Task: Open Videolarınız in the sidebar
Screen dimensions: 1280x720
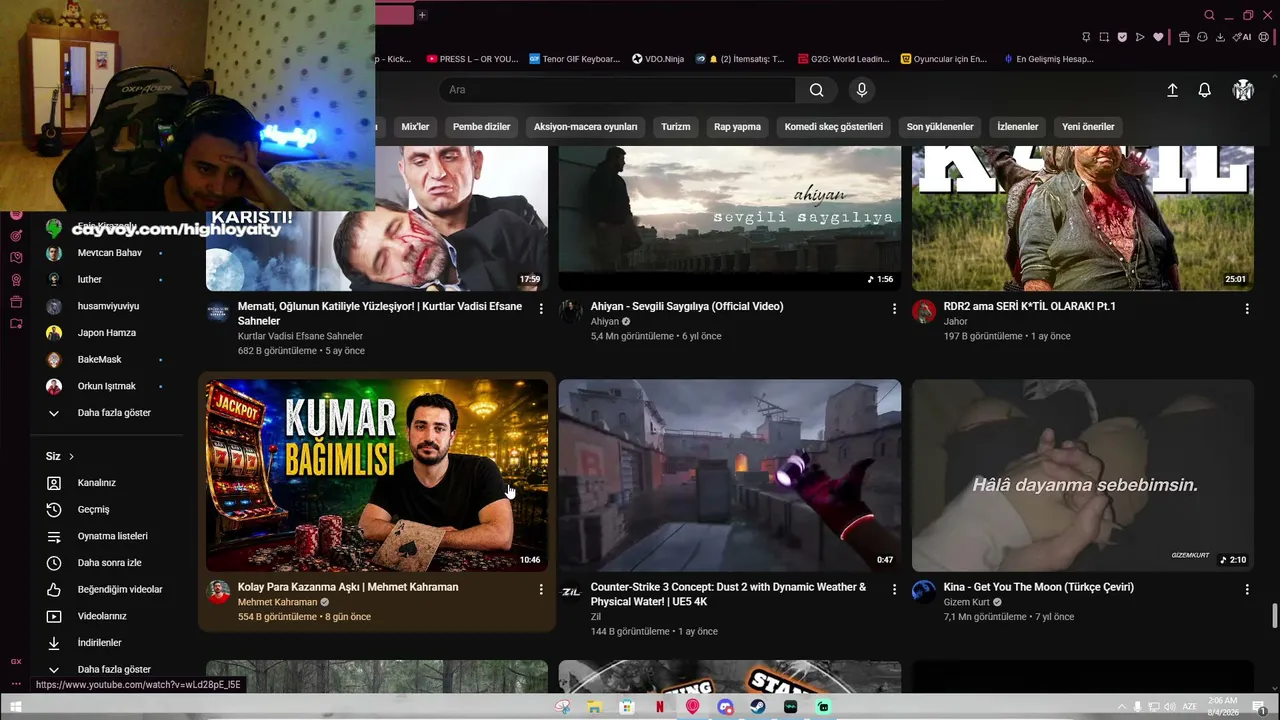Action: [102, 616]
